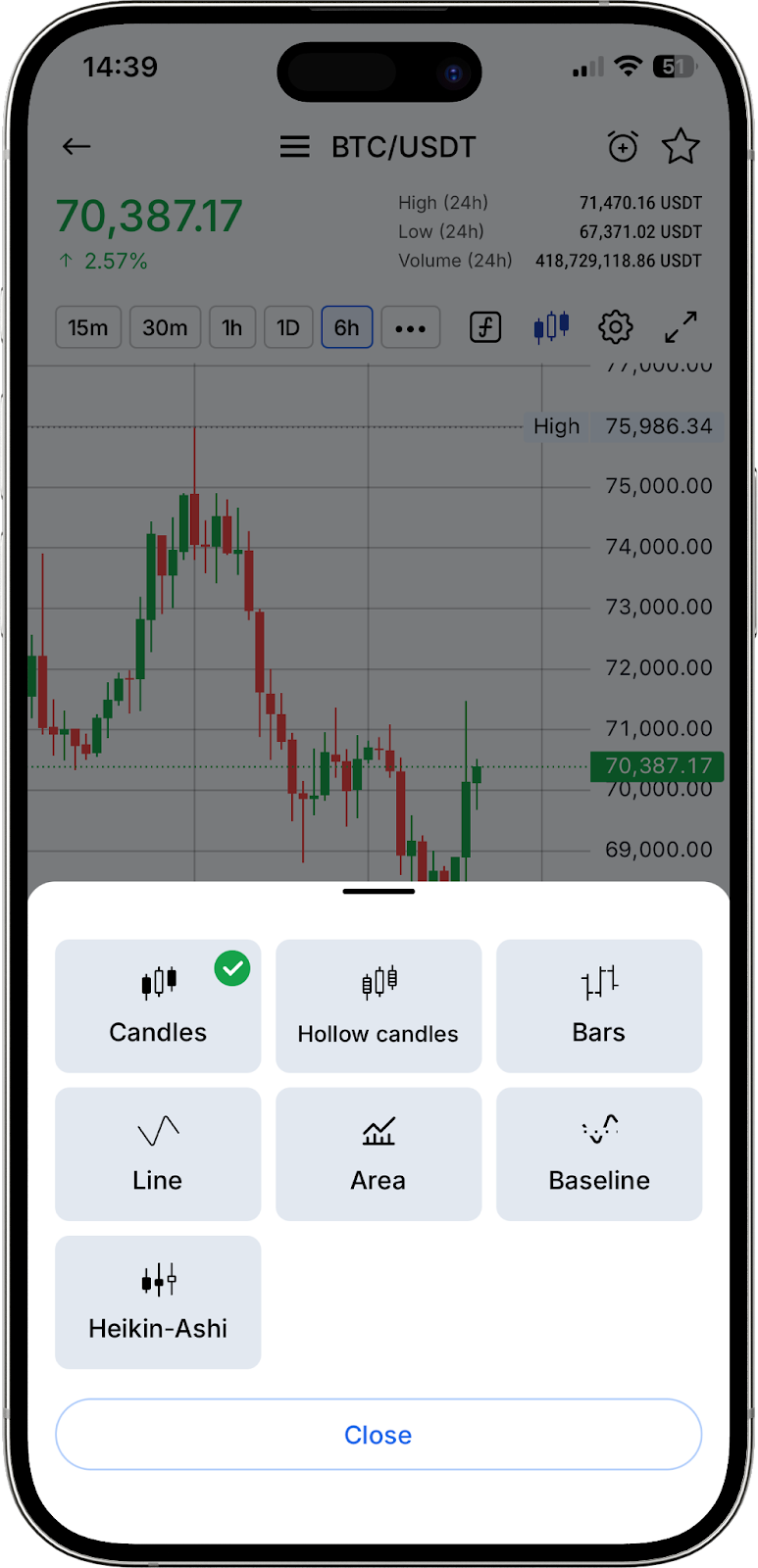The height and width of the screenshot is (1568, 758).
Task: Select the Heikin-Ashi chart type
Action: pos(158,1301)
